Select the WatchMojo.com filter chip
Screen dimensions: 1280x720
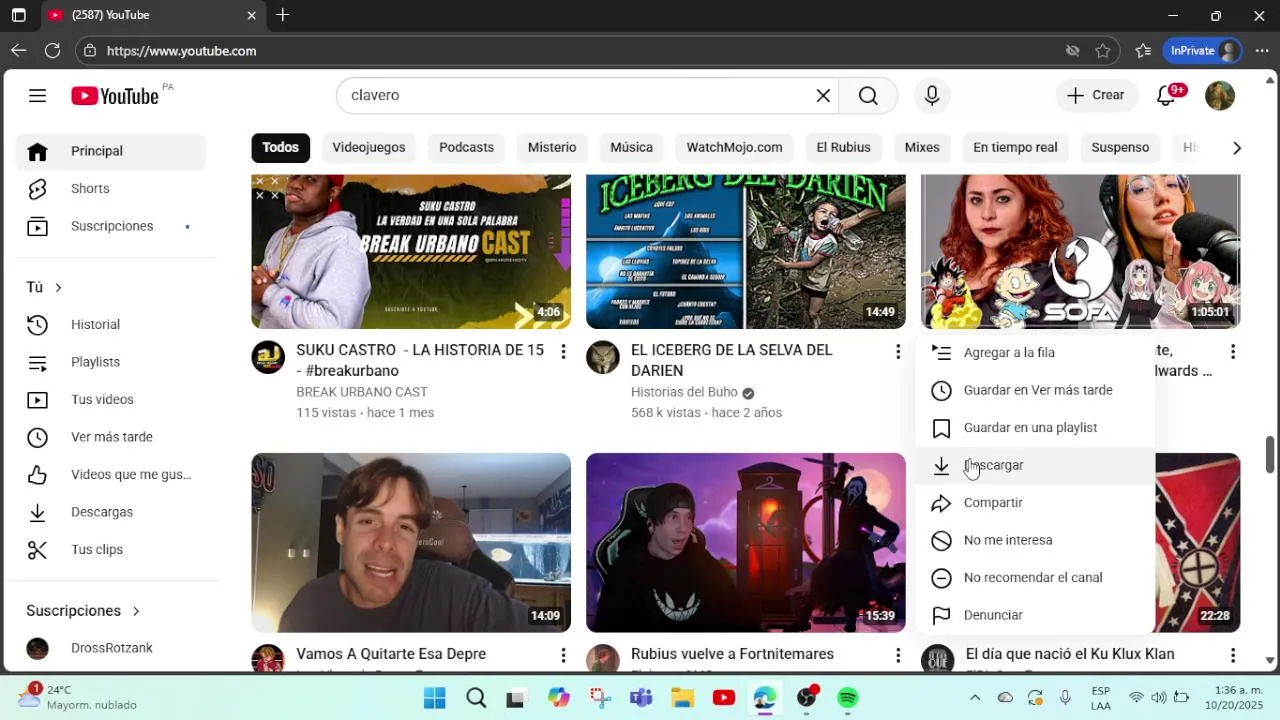coord(734,147)
